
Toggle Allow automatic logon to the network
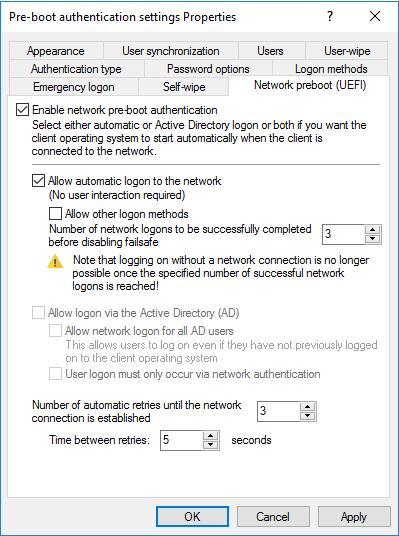pyautogui.click(x=38, y=180)
